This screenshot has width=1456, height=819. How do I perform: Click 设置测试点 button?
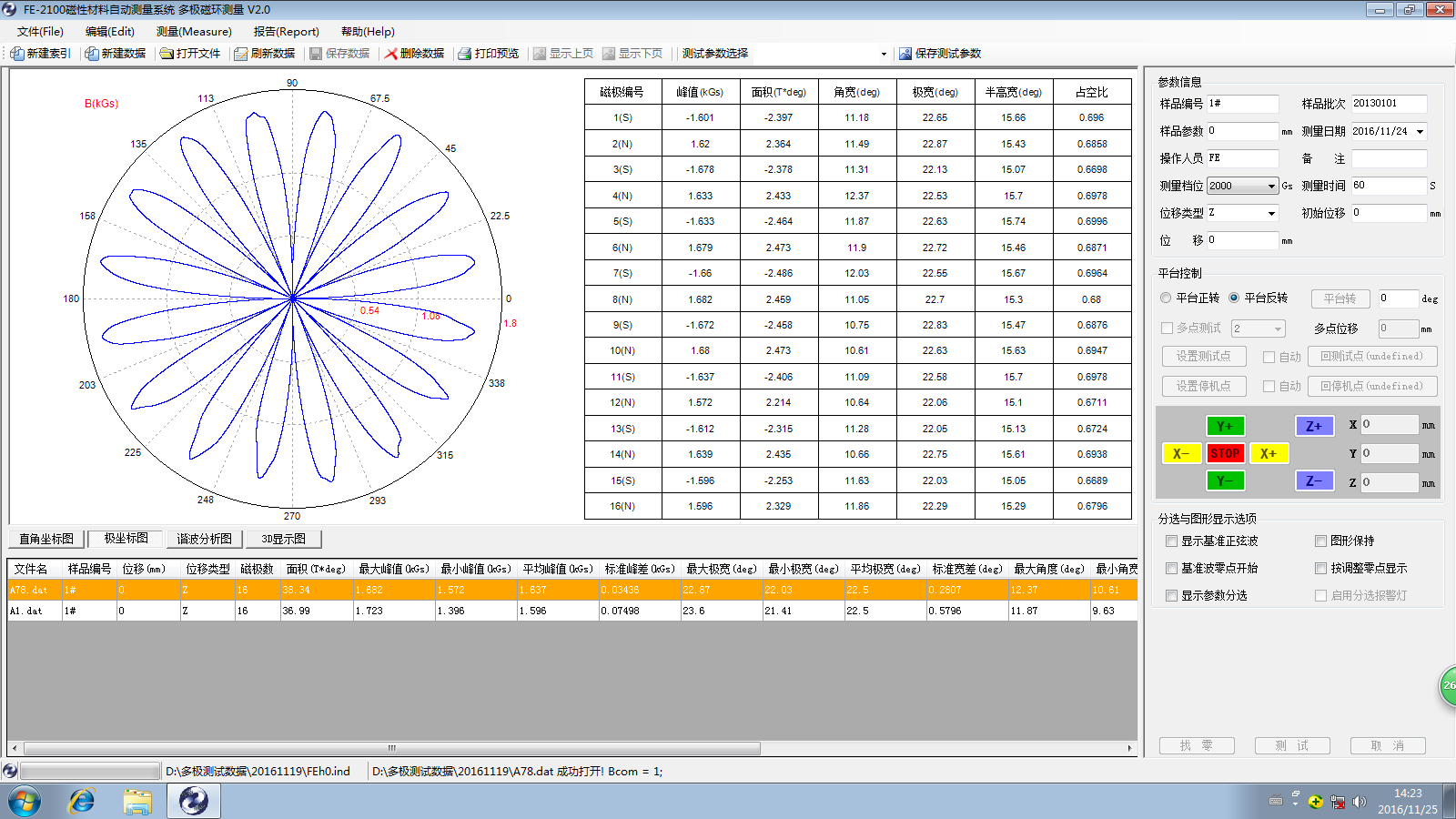pyautogui.click(x=1203, y=357)
